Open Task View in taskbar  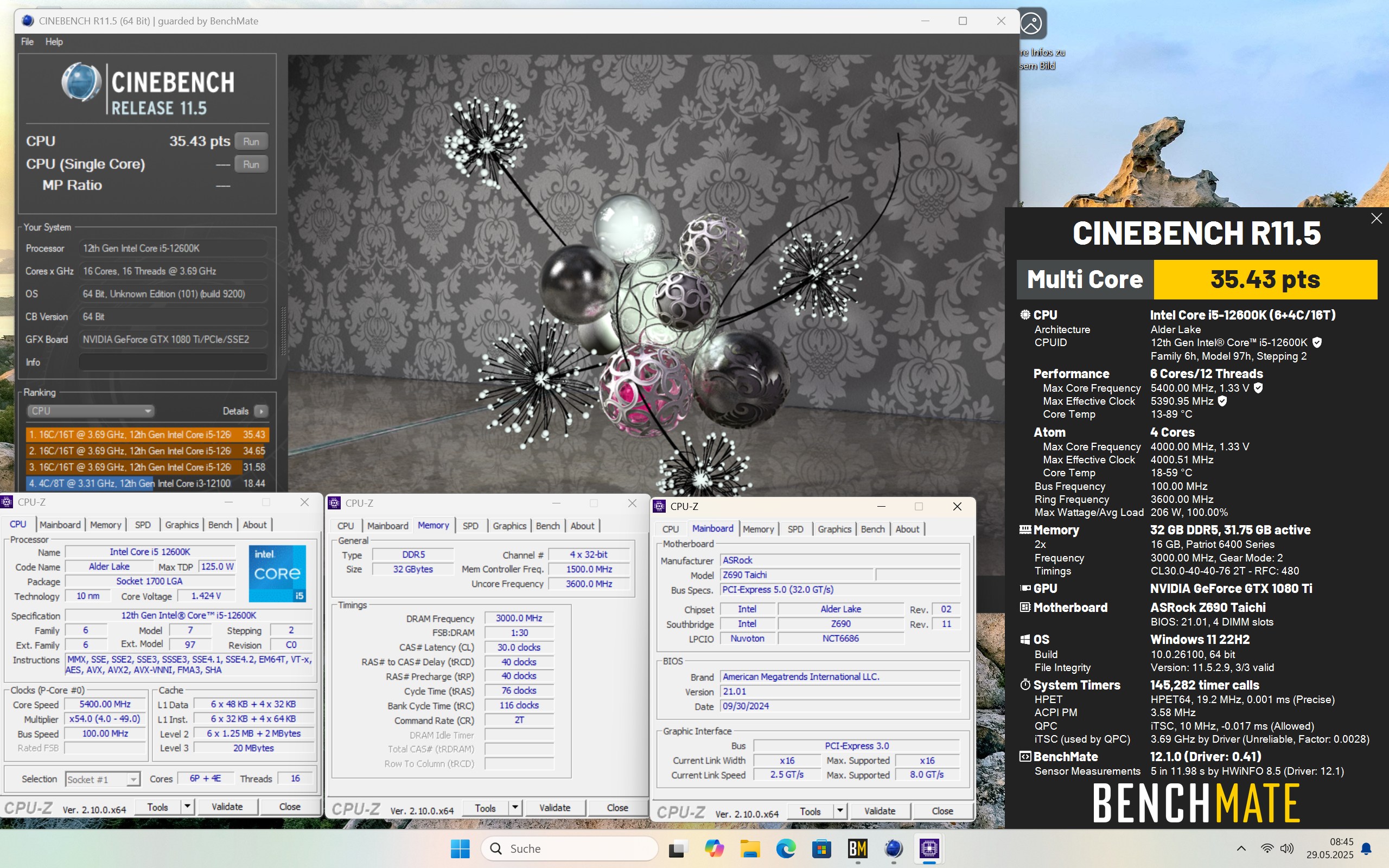point(678,848)
